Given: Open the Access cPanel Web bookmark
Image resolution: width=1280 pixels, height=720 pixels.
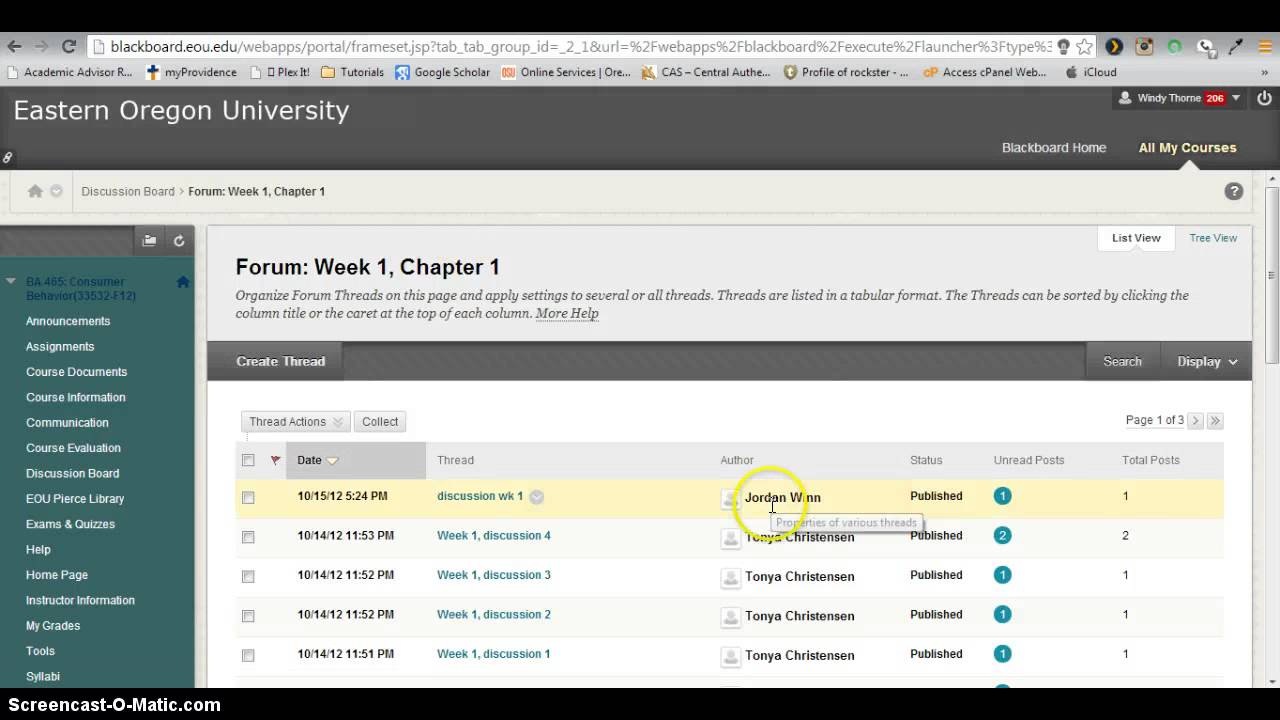Looking at the screenshot, I should (985, 72).
